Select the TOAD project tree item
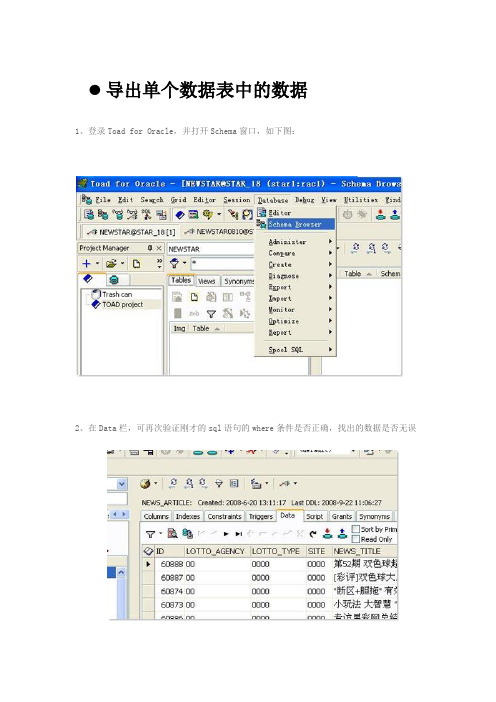 pos(122,304)
